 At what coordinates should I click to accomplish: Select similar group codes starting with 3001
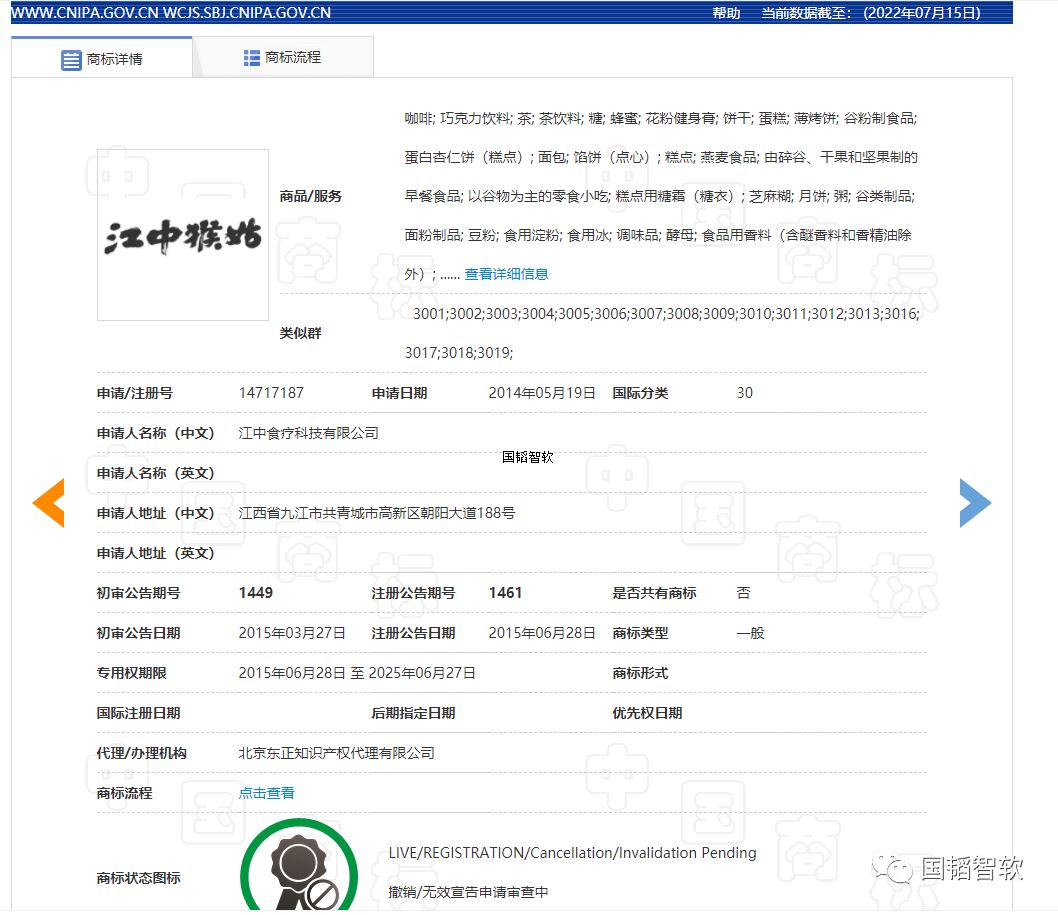coord(662,333)
